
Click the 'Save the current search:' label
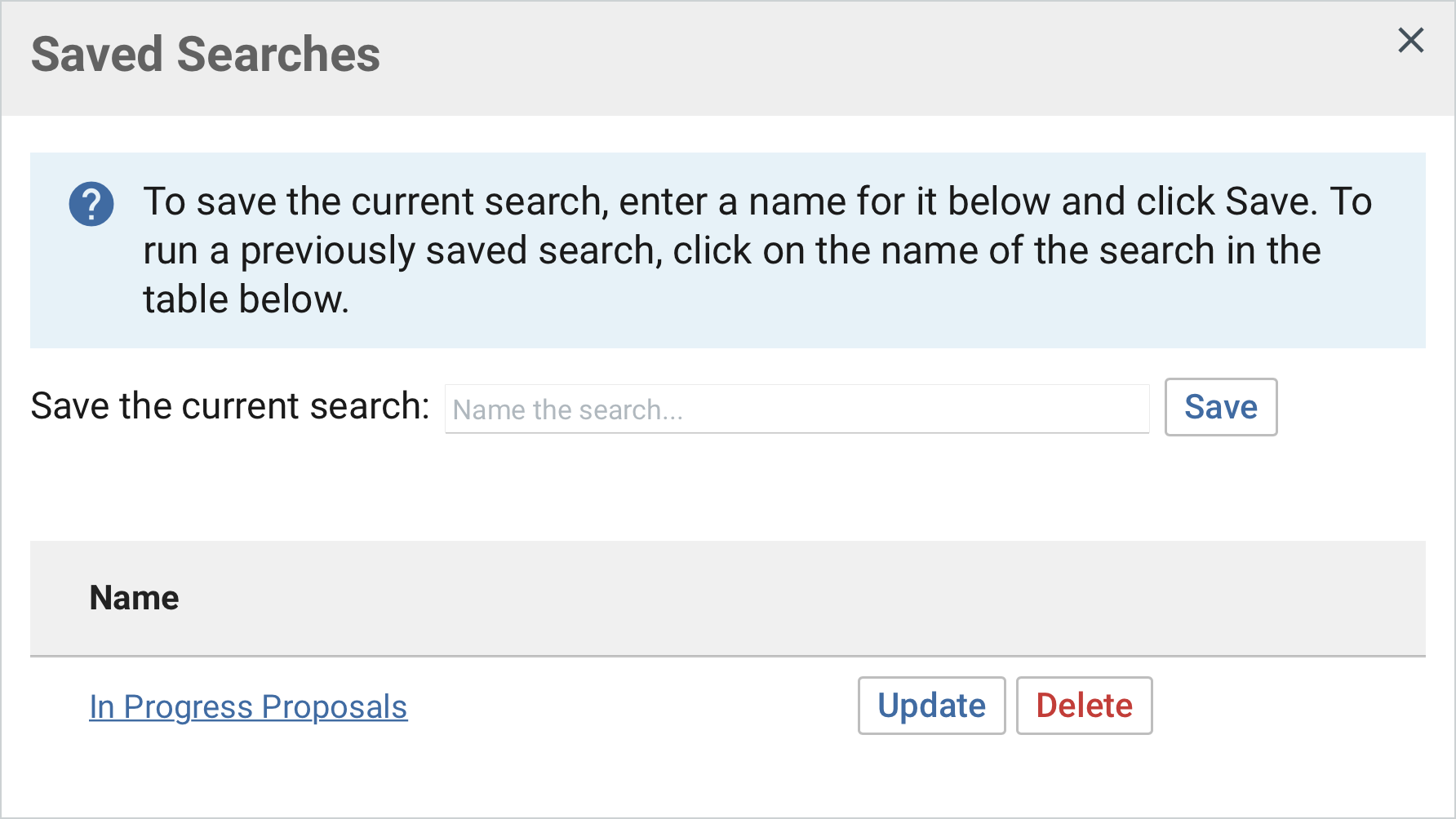tap(230, 406)
